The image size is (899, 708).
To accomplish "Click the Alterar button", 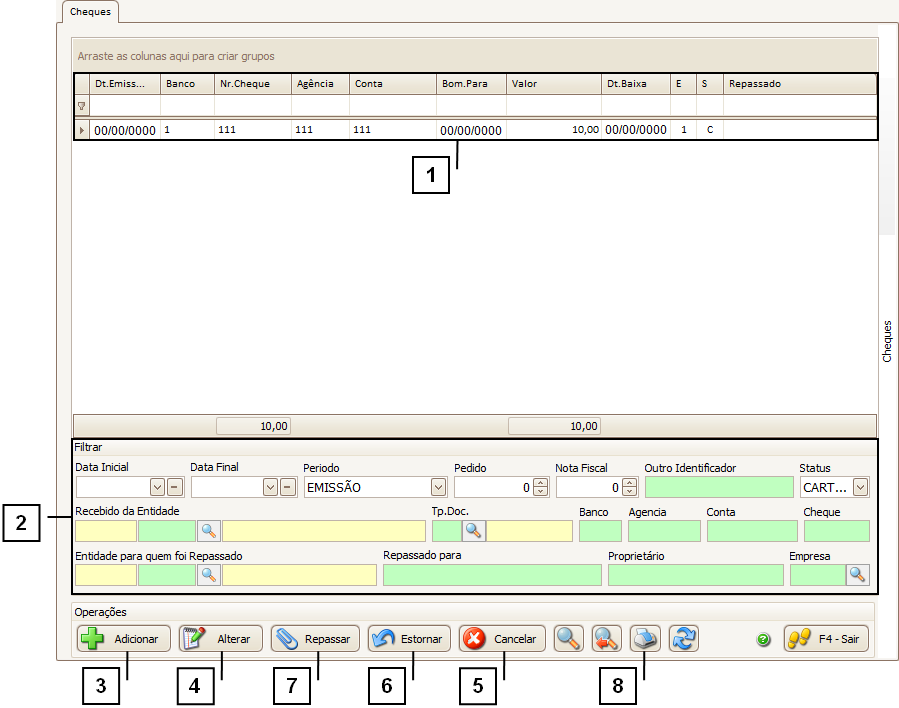I will click(220, 639).
